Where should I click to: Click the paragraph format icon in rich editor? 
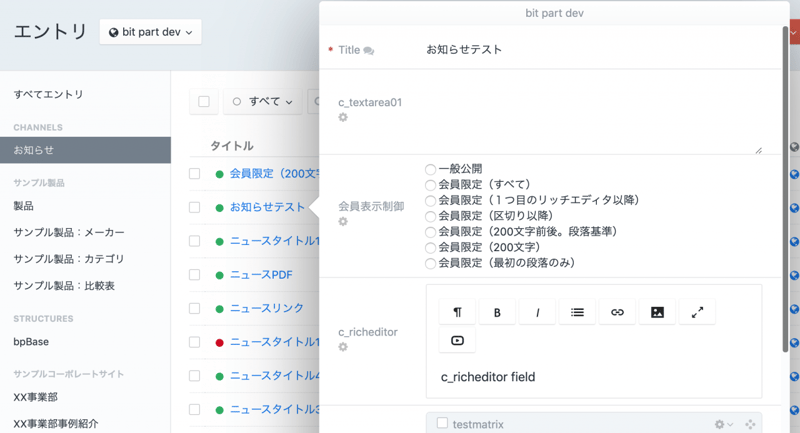tap(457, 312)
